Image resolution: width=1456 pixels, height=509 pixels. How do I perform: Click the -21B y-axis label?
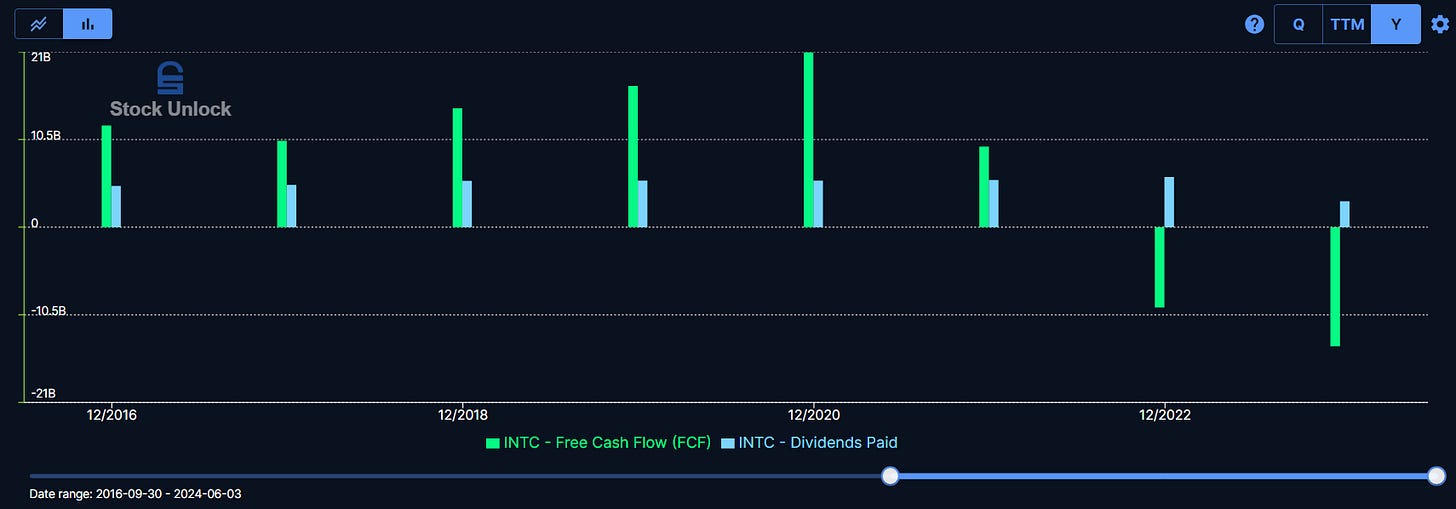click(x=43, y=393)
